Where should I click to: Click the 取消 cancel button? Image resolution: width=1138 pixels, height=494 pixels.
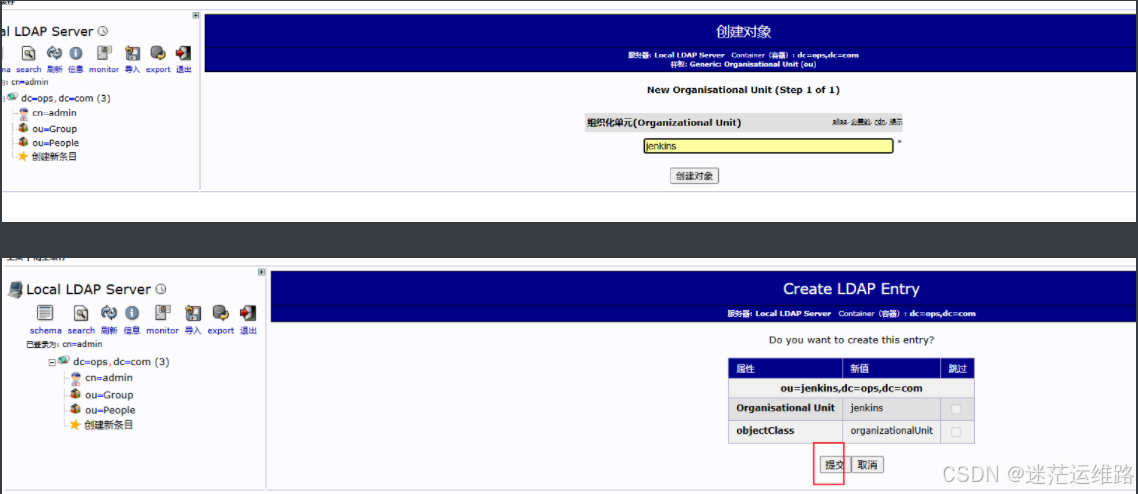pyautogui.click(x=867, y=465)
